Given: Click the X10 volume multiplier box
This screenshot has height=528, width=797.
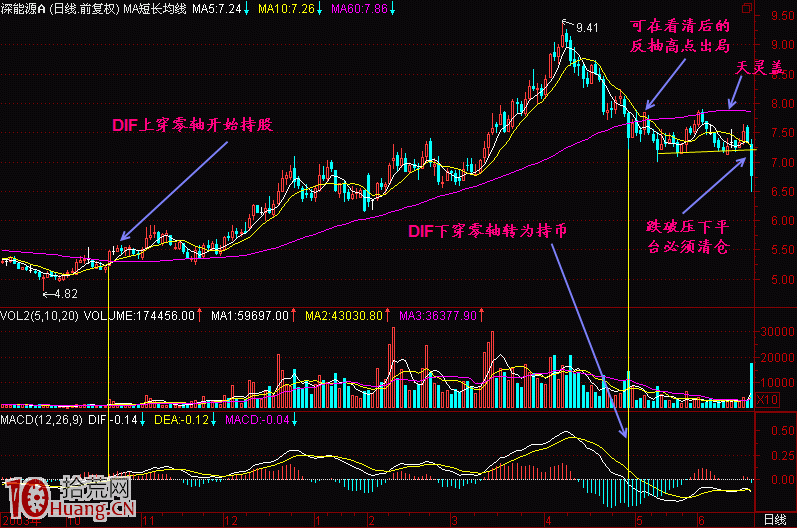Looking at the screenshot, I should point(767,399).
